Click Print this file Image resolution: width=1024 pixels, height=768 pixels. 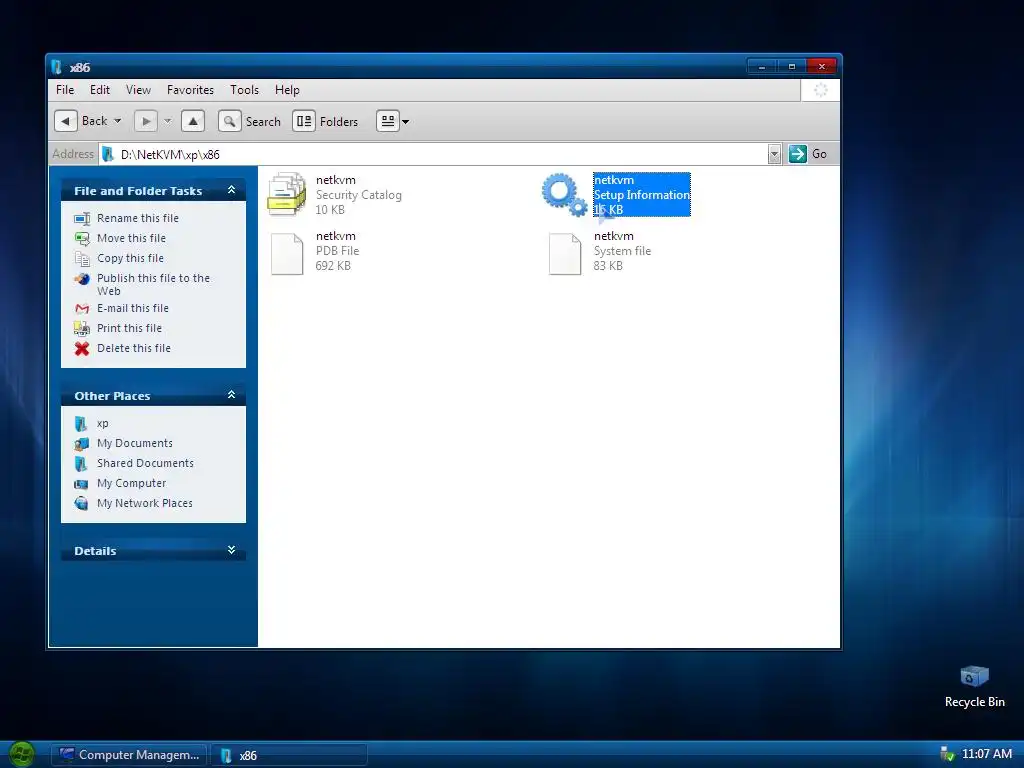coord(129,328)
